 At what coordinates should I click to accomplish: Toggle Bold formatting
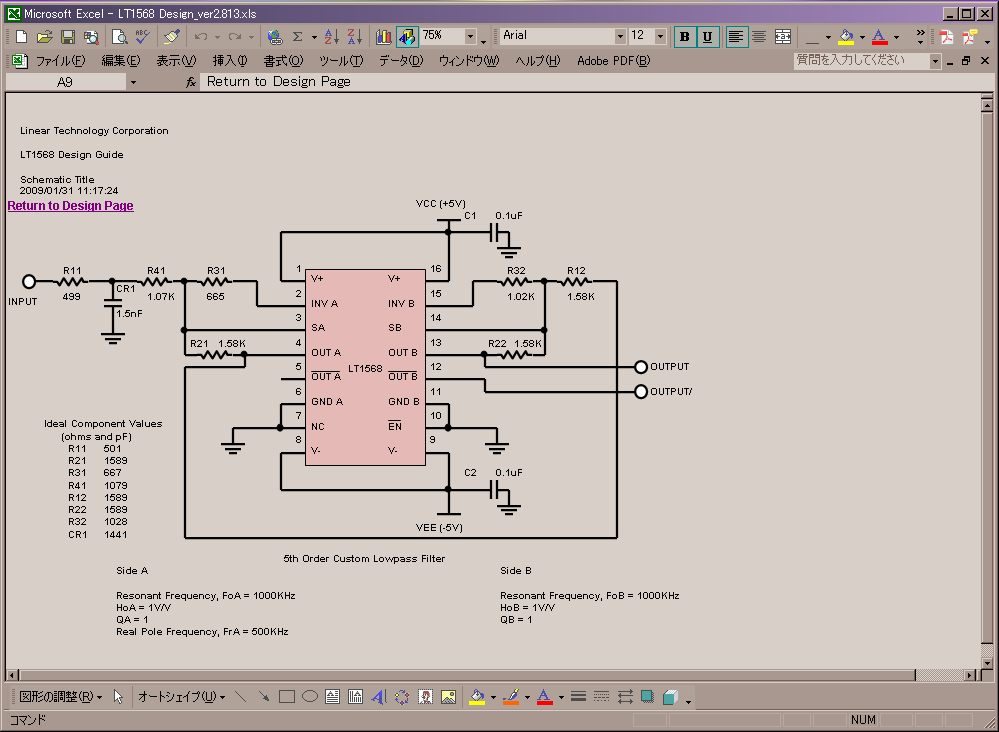pyautogui.click(x=685, y=36)
